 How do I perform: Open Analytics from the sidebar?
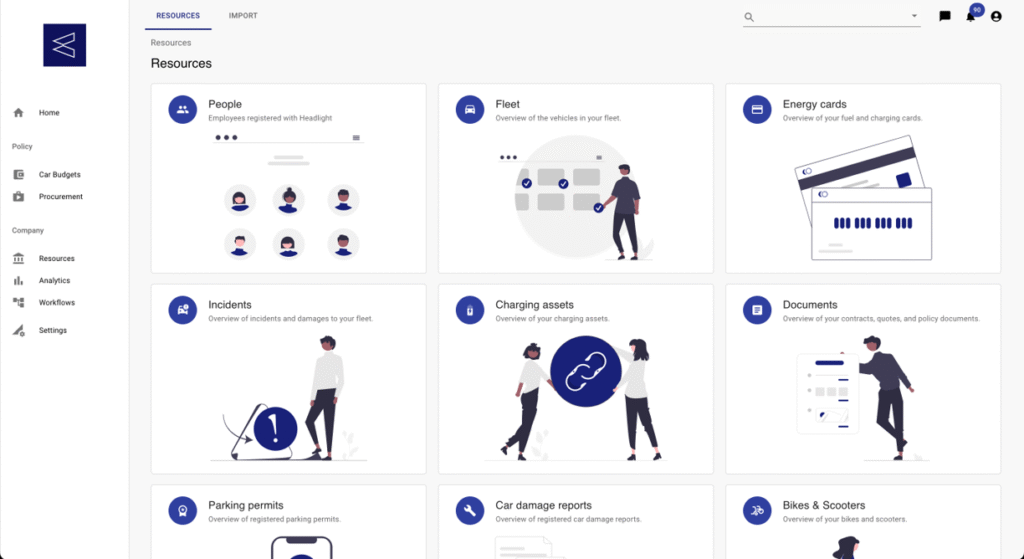pyautogui.click(x=54, y=281)
